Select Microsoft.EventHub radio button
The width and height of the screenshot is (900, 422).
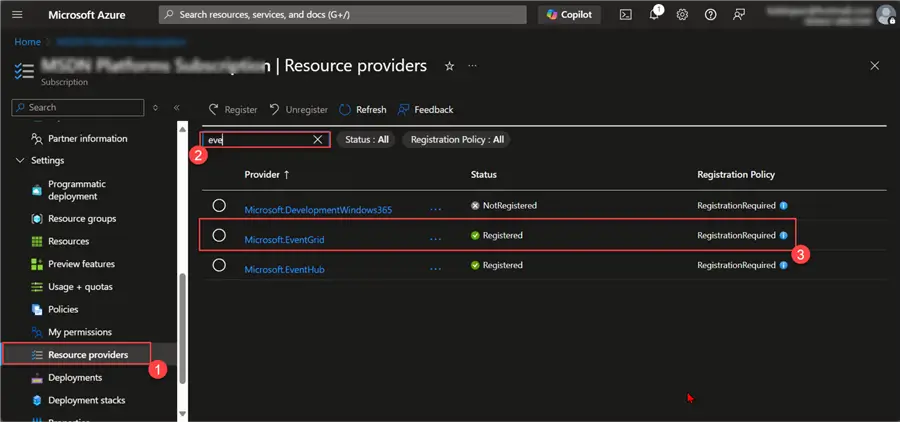coord(219,265)
